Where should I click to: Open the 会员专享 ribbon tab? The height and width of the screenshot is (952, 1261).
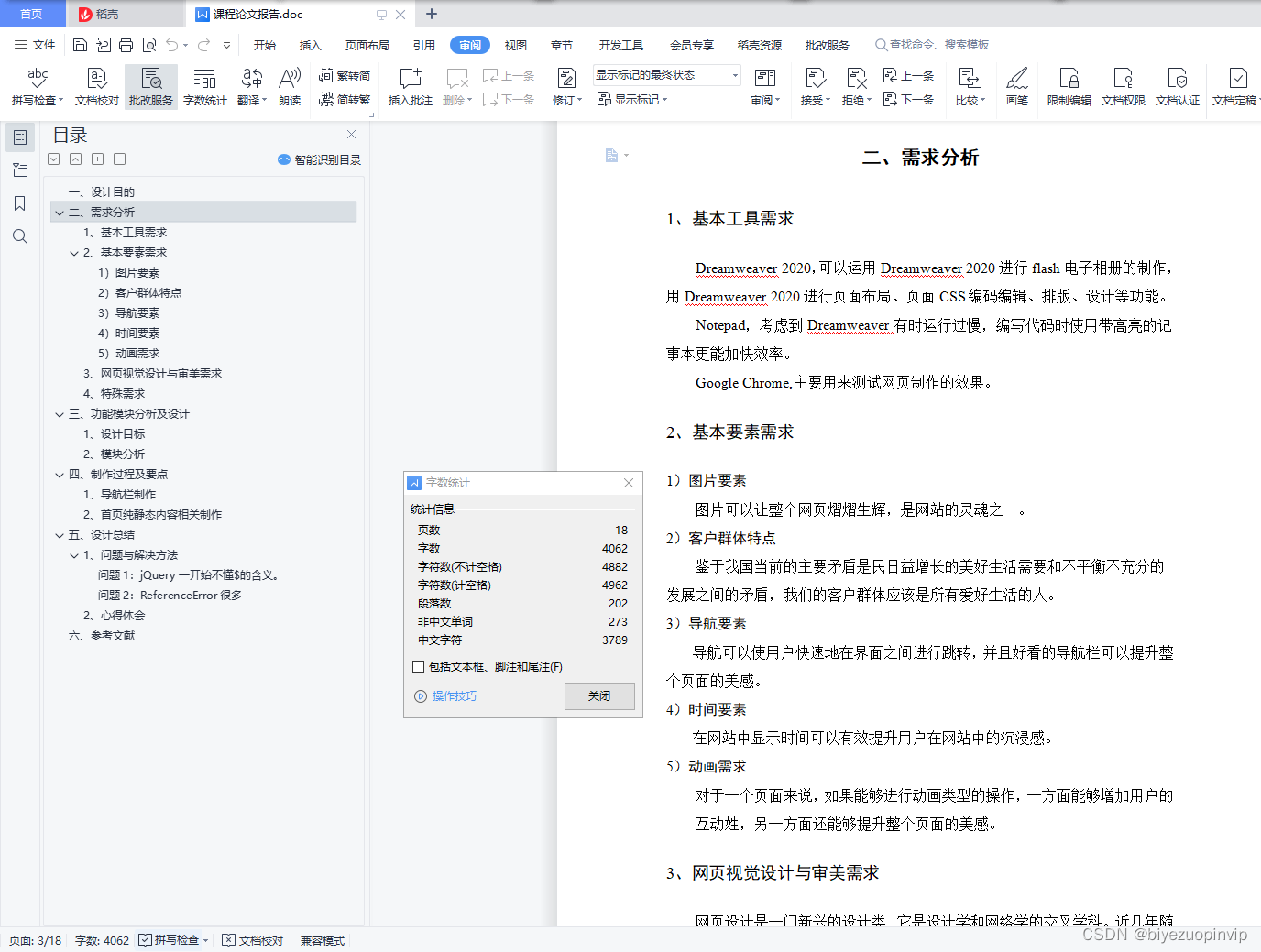point(692,45)
